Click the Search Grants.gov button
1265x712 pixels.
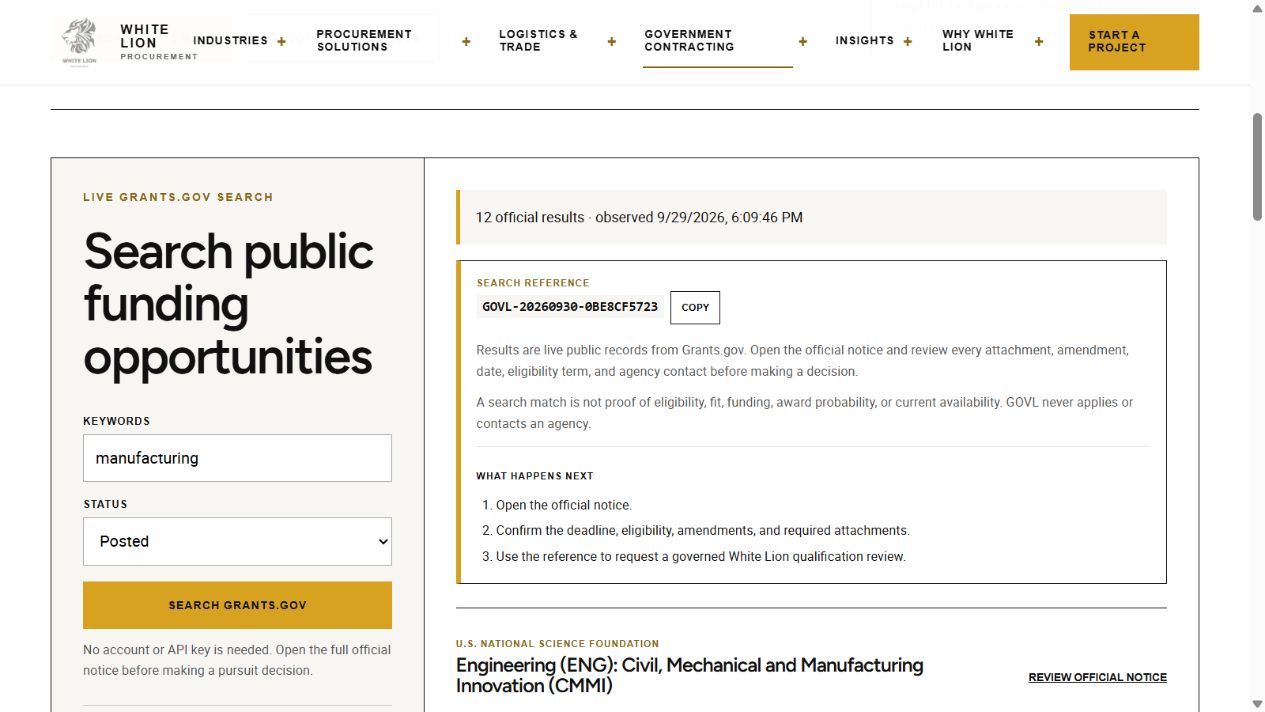tap(237, 605)
